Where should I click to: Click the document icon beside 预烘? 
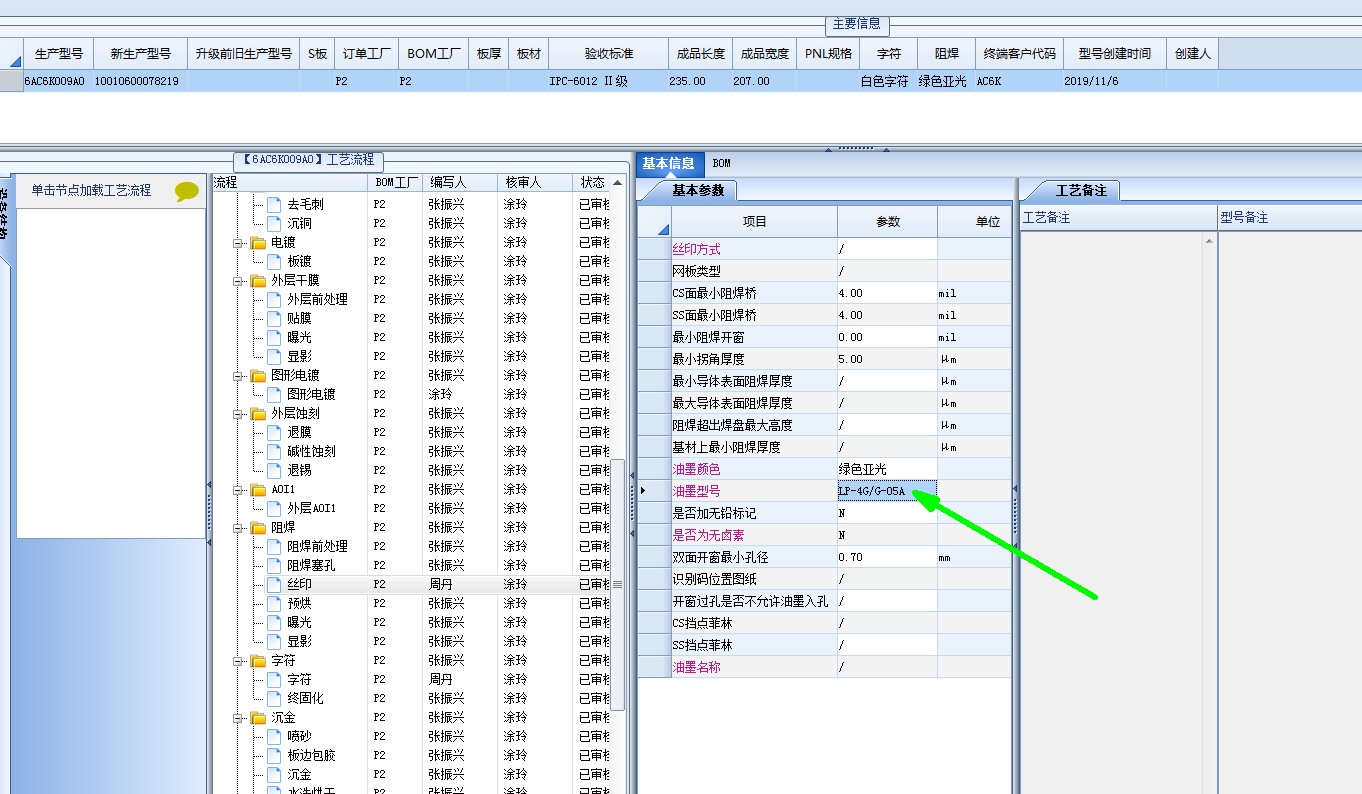[274, 603]
